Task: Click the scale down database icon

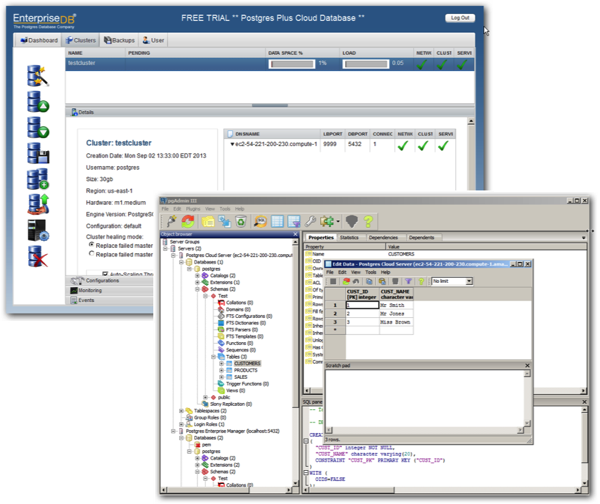Action: point(38,127)
